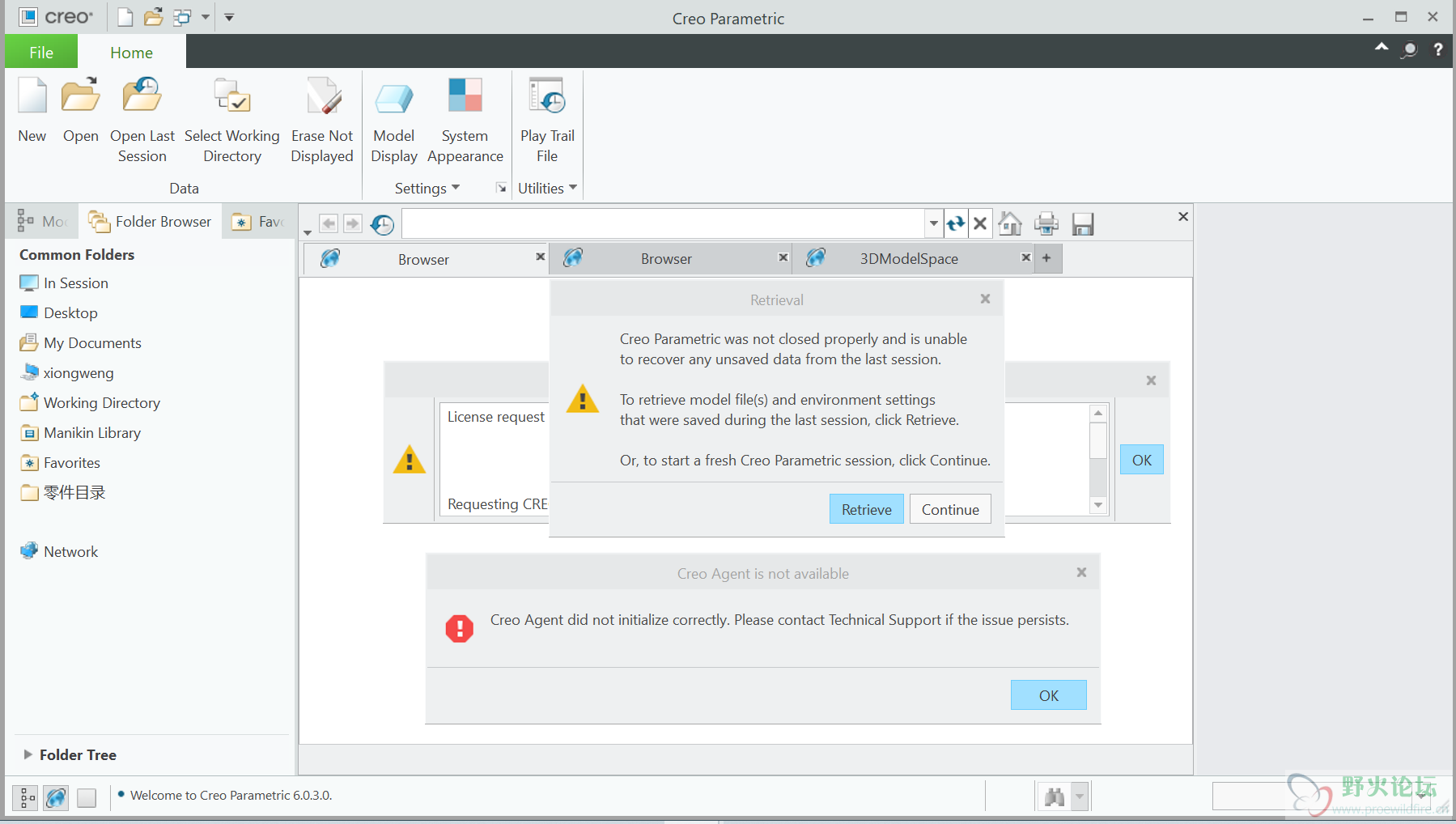Toggle full screen square icon in status bar
Viewport: 1456px width, 824px height.
[87, 798]
